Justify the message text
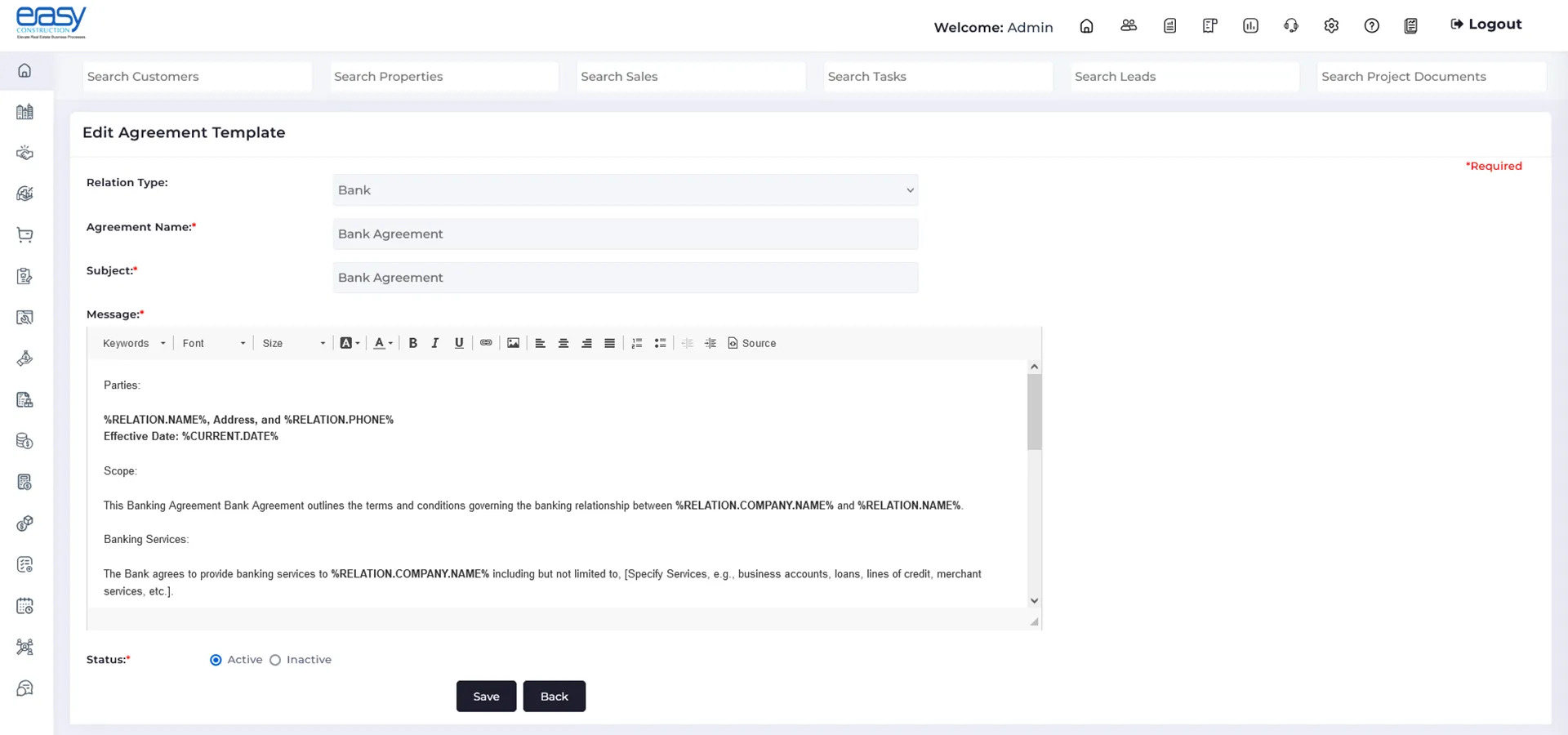 (609, 343)
